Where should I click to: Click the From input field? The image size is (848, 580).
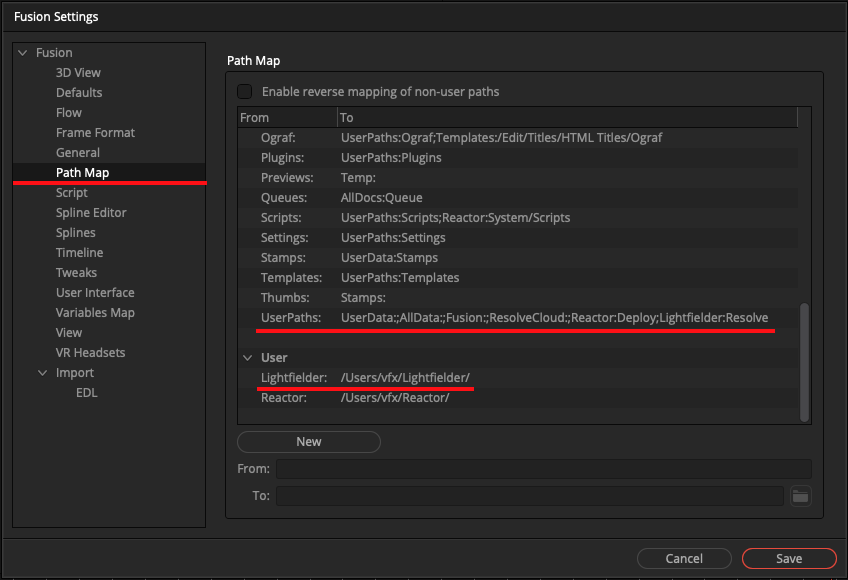[x=544, y=469]
